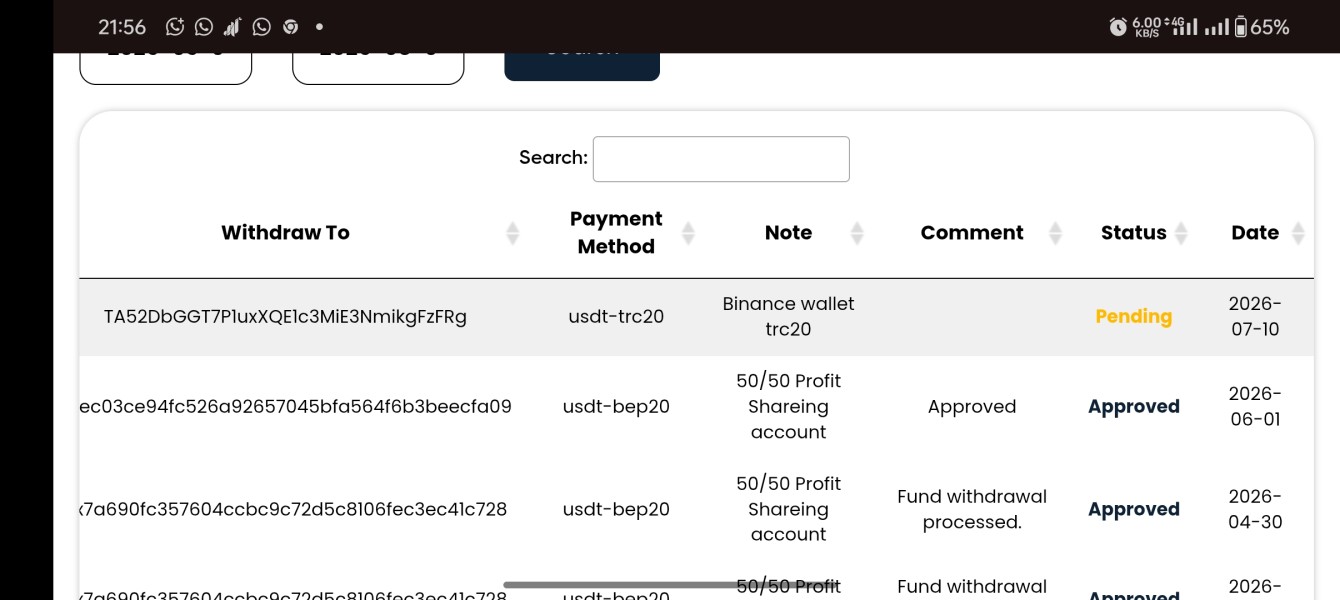Open the second date picker field
Image resolution: width=1340 pixels, height=600 pixels.
378,66
